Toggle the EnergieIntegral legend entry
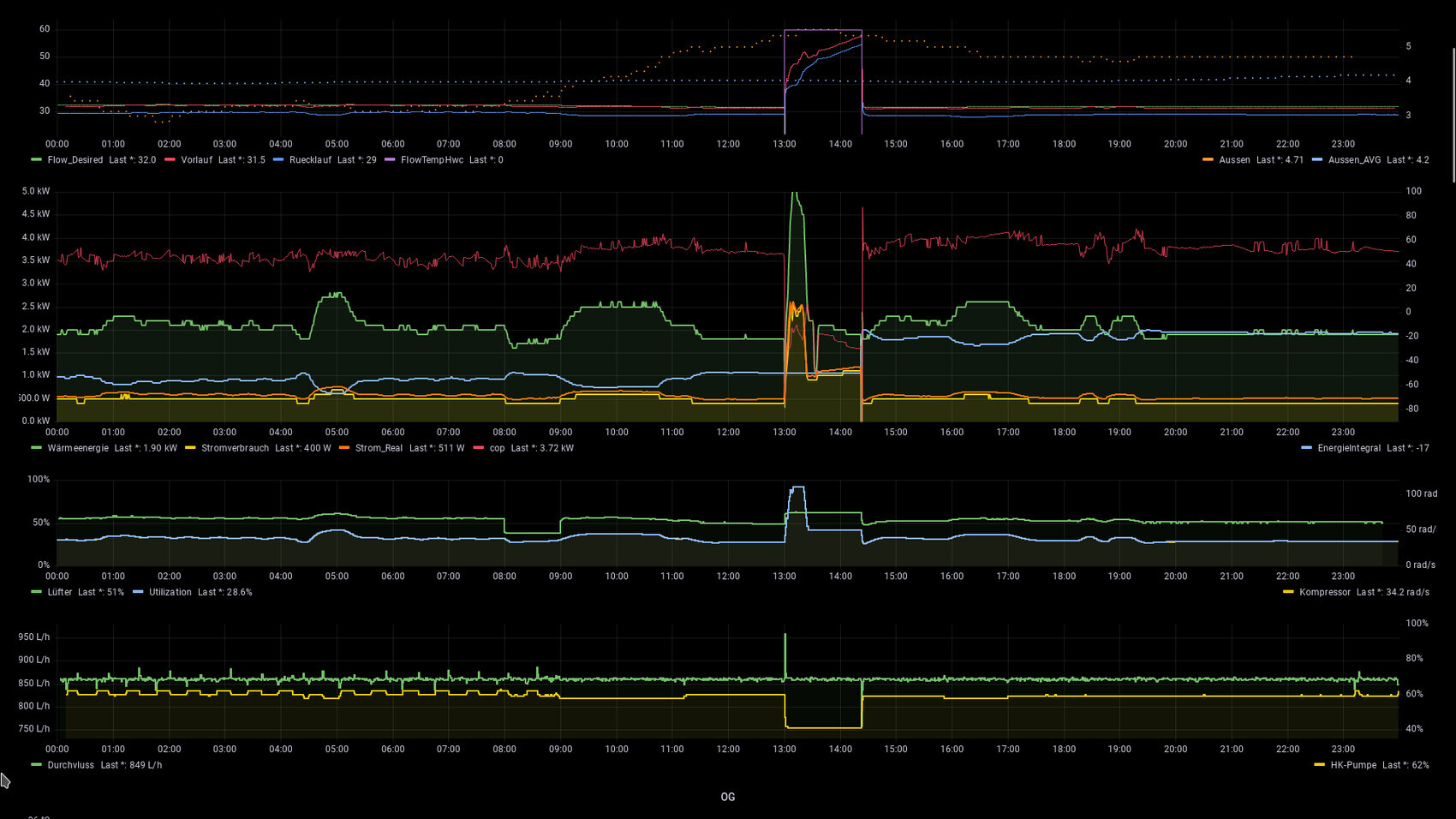 pyautogui.click(x=1349, y=448)
